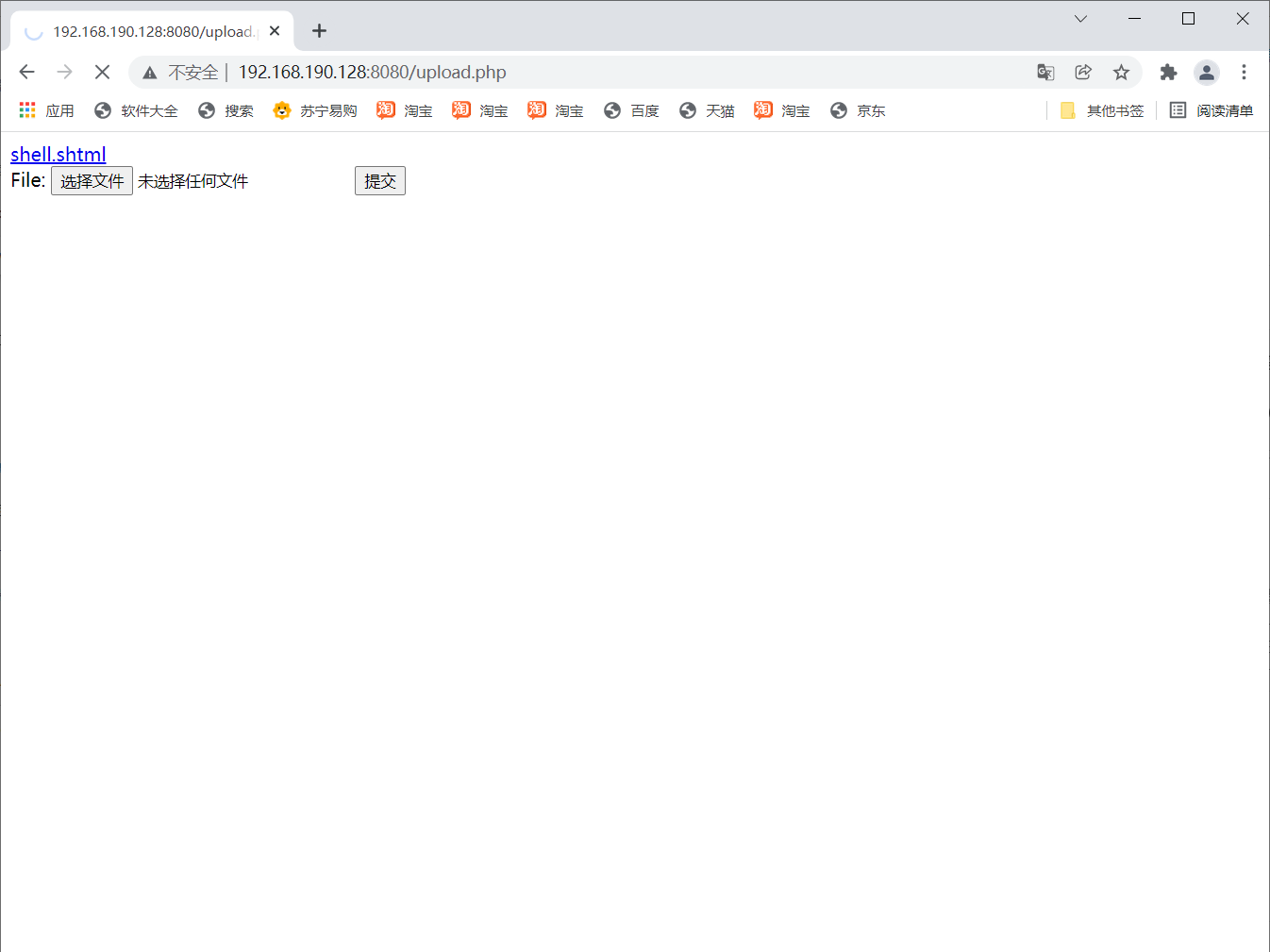
Task: Click the forward navigation arrow
Action: (64, 72)
